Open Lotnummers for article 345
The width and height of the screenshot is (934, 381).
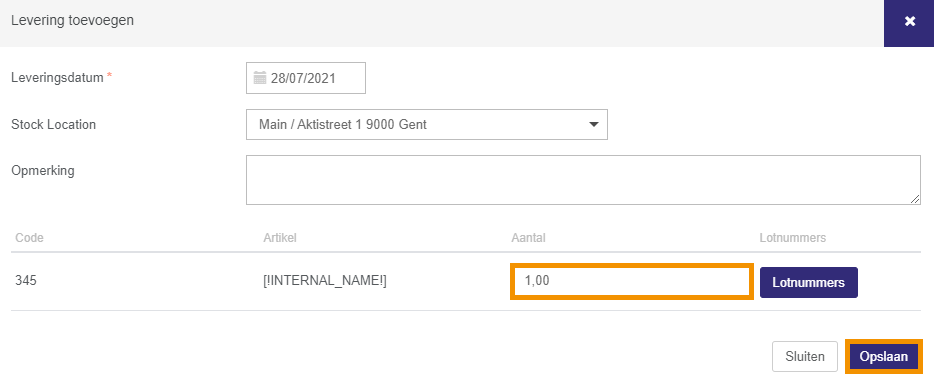(x=808, y=282)
